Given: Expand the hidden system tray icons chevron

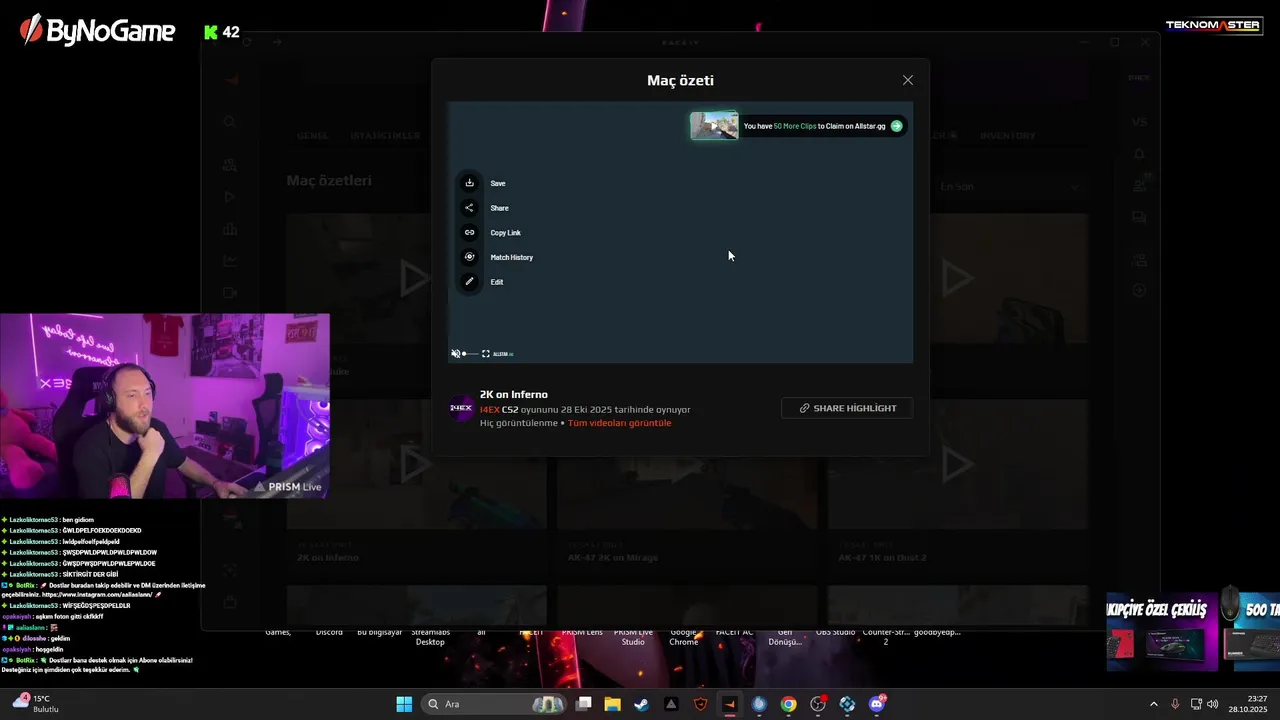Looking at the screenshot, I should pos(1153,704).
